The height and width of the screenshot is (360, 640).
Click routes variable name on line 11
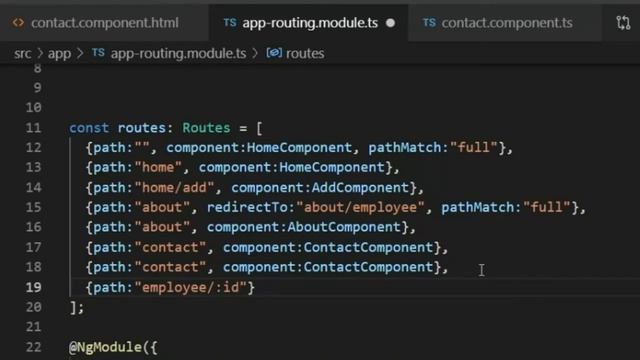coord(141,128)
